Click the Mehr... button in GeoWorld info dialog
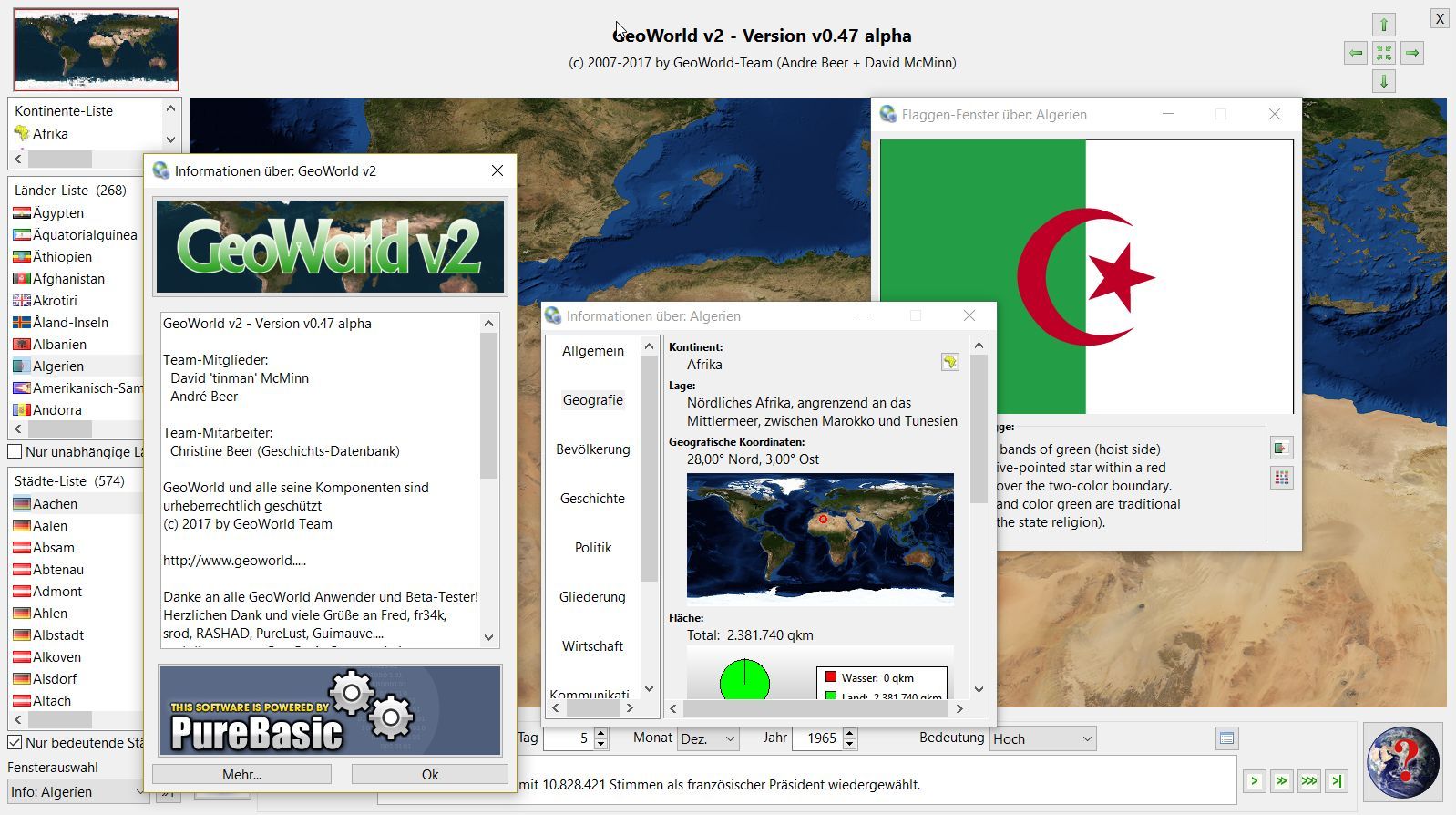1456x815 pixels. 241,774
